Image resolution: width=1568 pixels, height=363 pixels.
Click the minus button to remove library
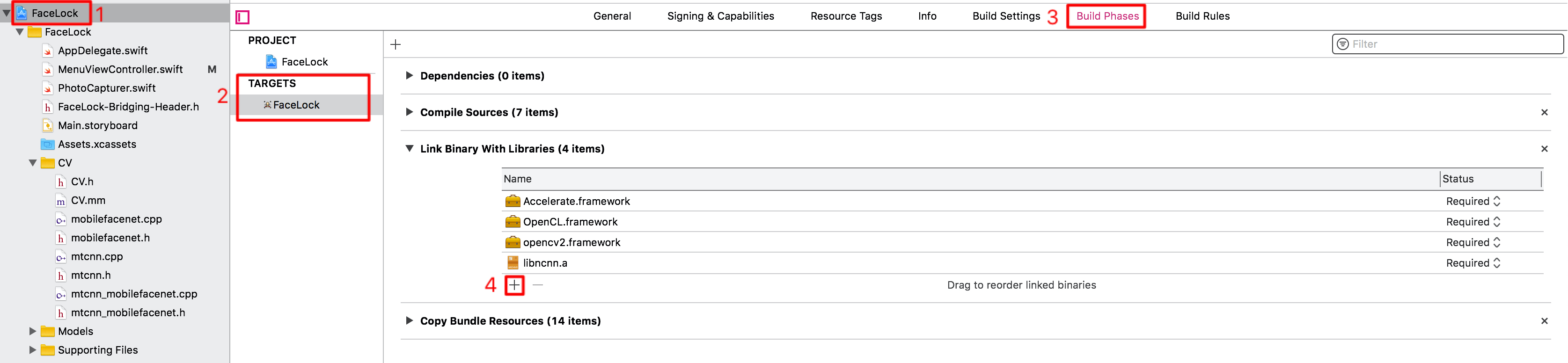pyautogui.click(x=537, y=284)
